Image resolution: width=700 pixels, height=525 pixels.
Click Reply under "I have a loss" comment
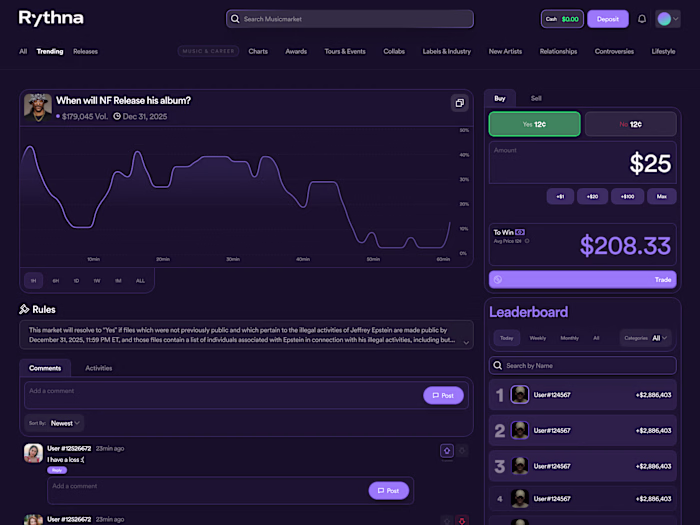click(57, 470)
